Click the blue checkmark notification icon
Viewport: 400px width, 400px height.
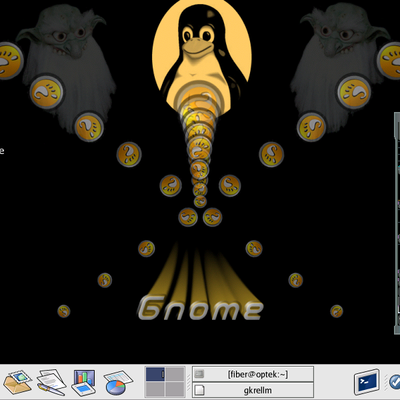[x=394, y=382]
